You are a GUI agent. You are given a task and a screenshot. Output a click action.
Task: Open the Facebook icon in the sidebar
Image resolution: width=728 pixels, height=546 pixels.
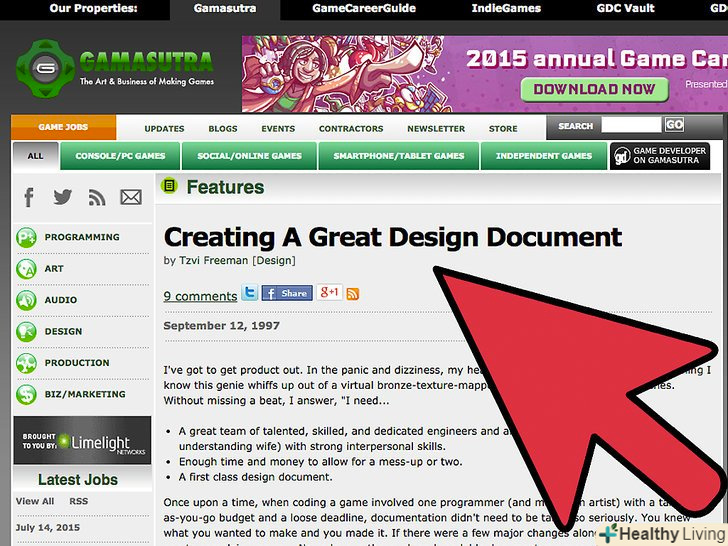(29, 197)
